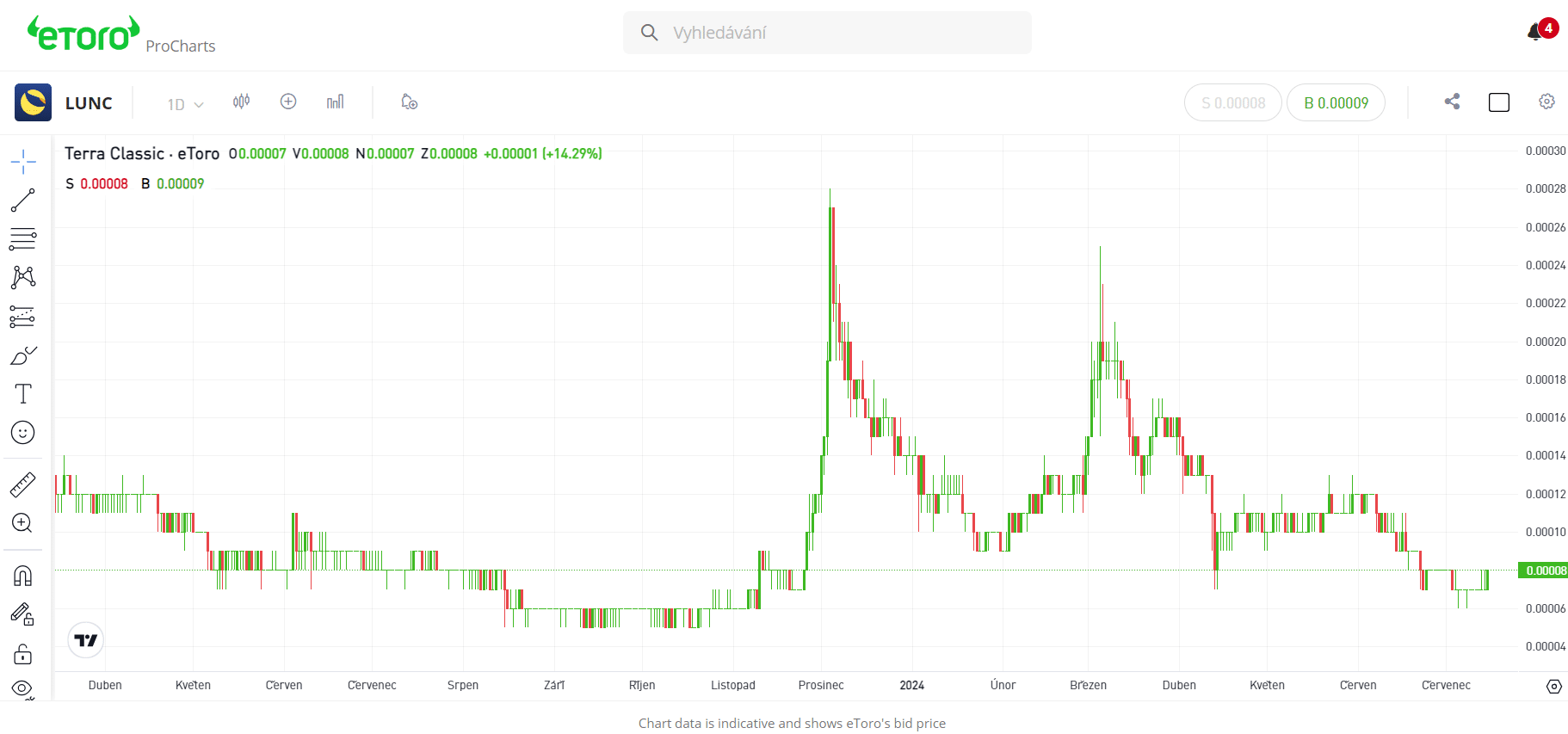Click the Únor date label
This screenshot has width=1568, height=734.
point(1003,685)
